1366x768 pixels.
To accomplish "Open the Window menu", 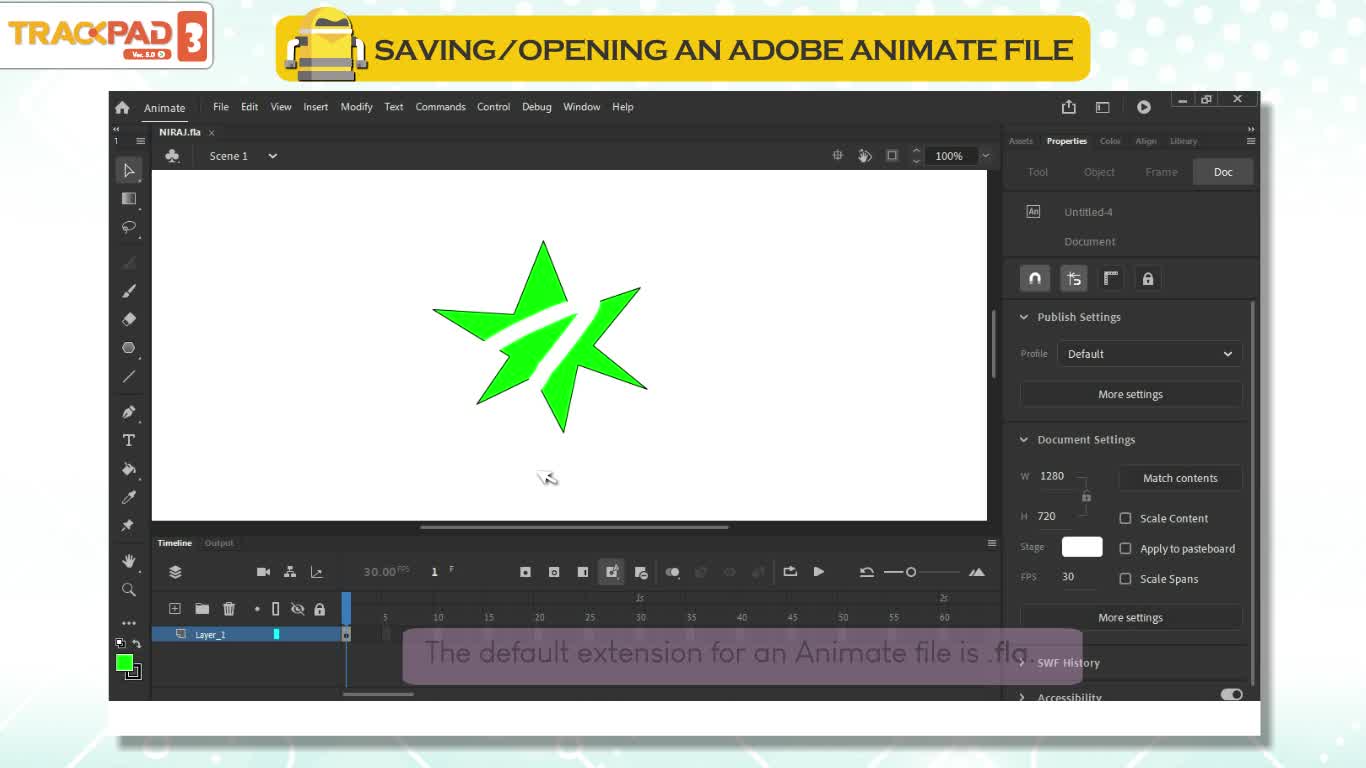I will pyautogui.click(x=581, y=107).
